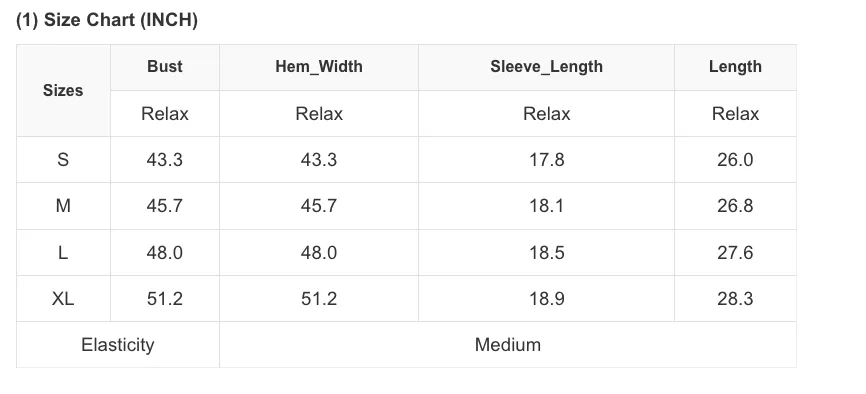The image size is (866, 394).
Task: Click the Hem_Width column header
Action: [x=319, y=67]
